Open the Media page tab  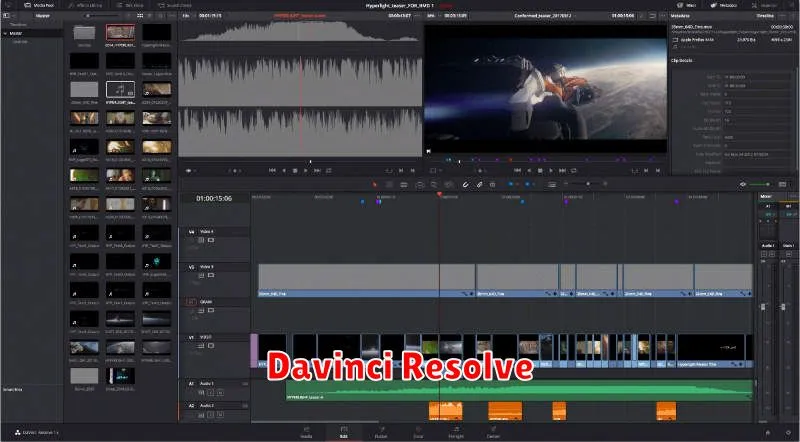coord(306,432)
